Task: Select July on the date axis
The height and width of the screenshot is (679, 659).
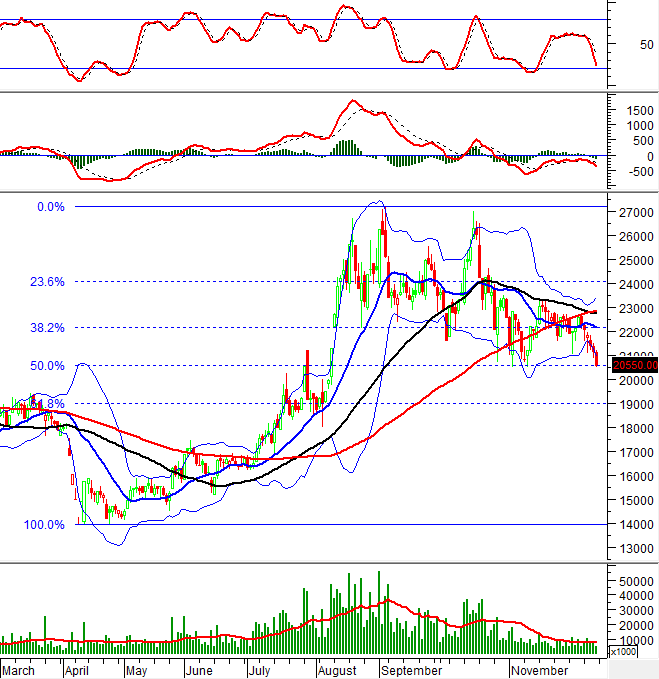Action: tap(260, 670)
